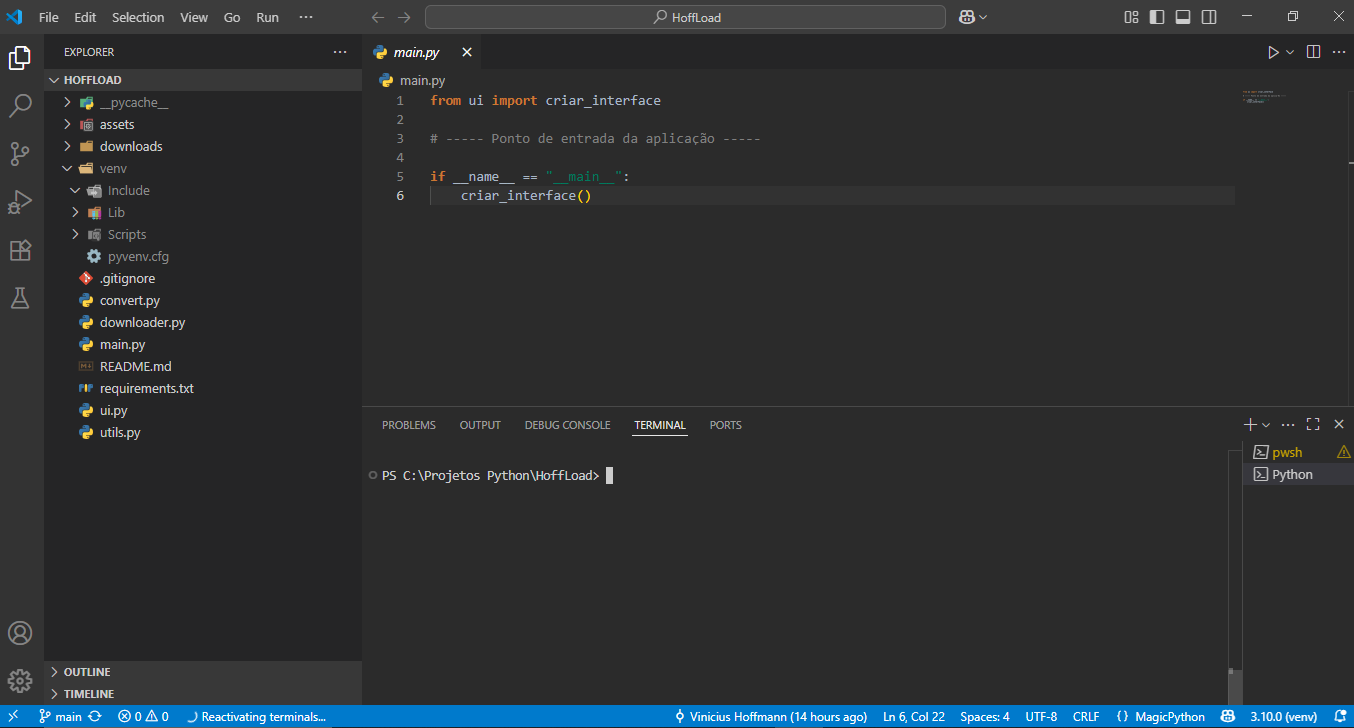Open the Copilot chat icon in title bar

tap(967, 17)
